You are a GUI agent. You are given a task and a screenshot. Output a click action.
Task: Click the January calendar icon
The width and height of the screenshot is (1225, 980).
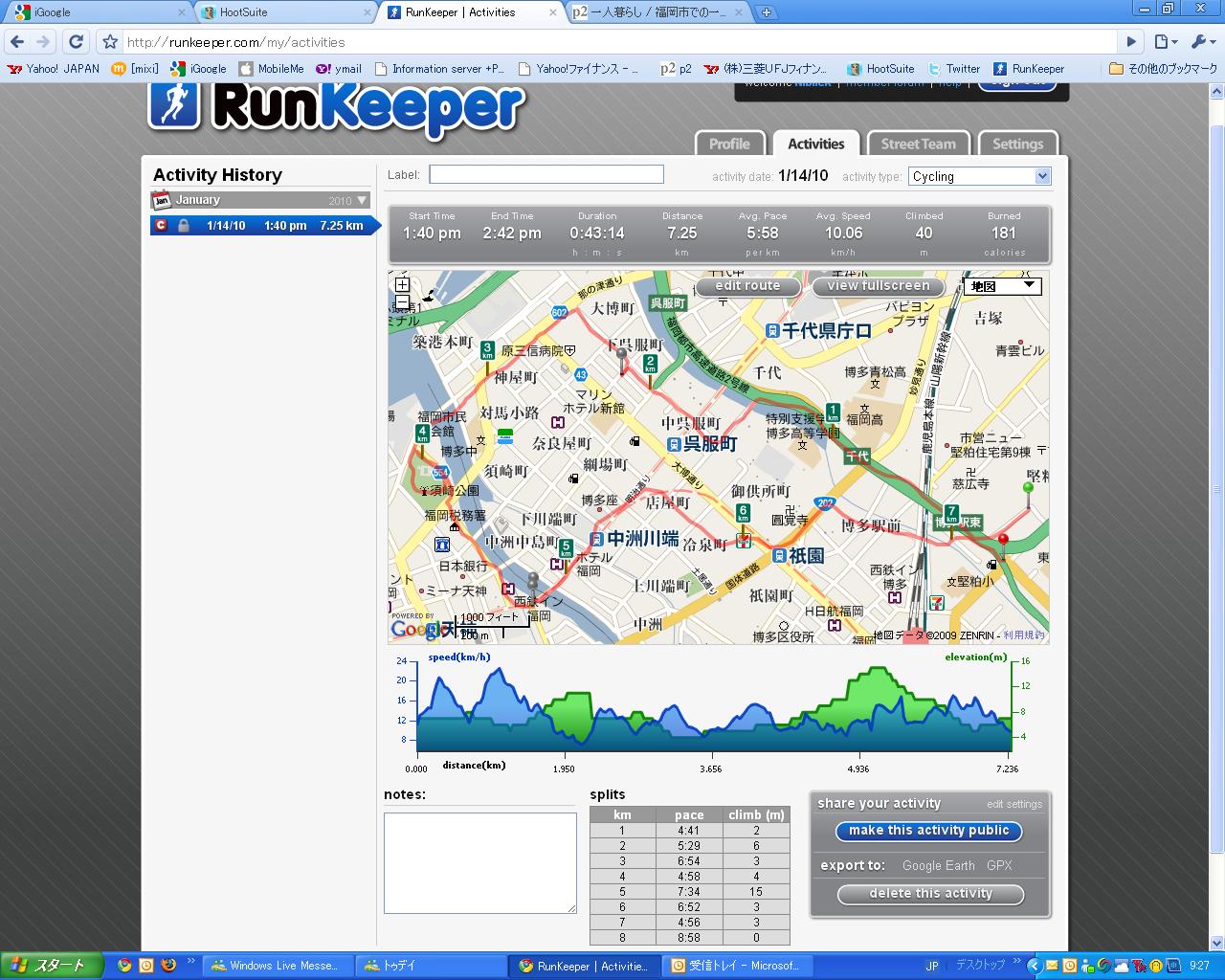[x=161, y=200]
